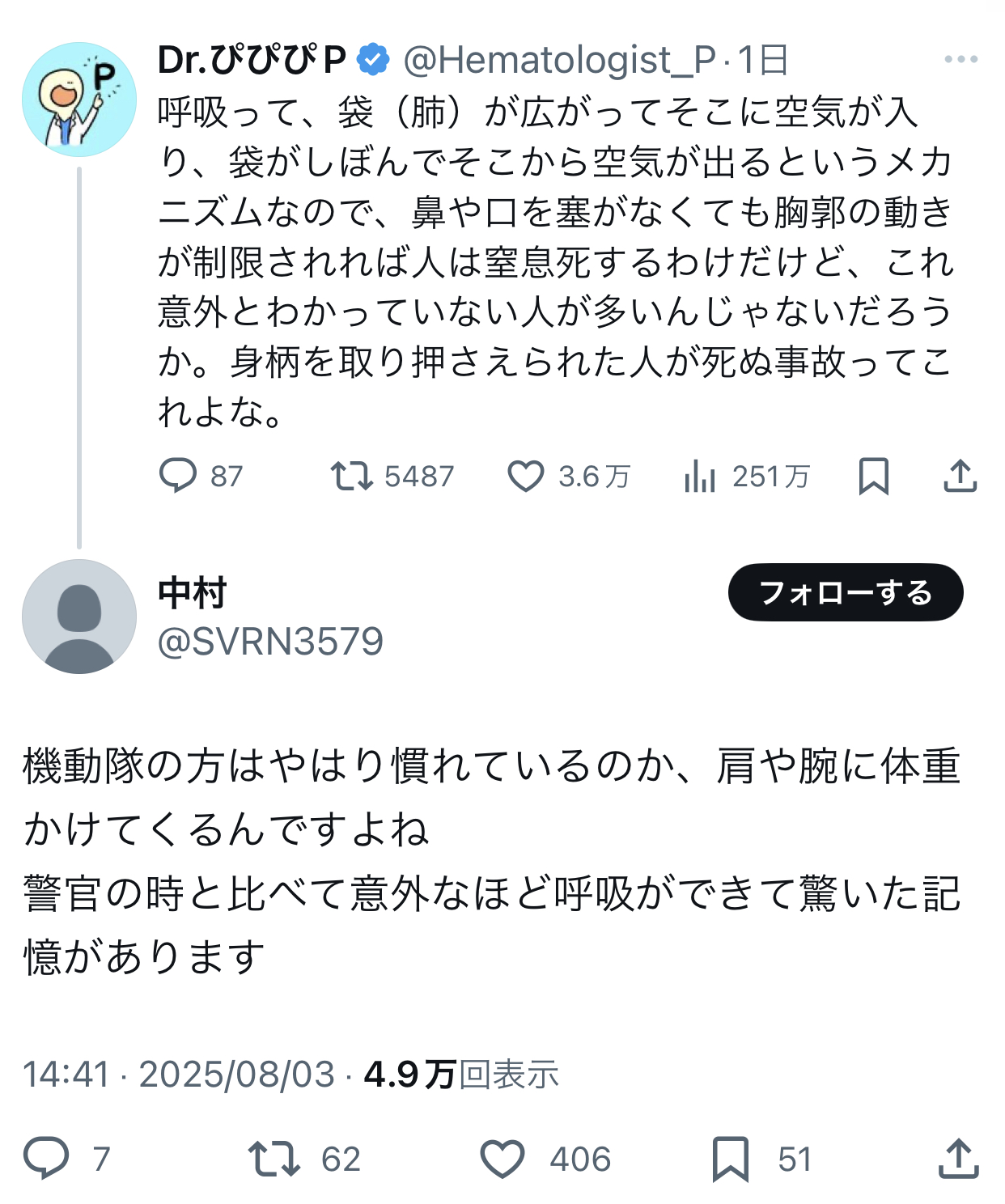Share Dr.ぴぴぴP's post
1005x1204 pixels.
coord(960,476)
